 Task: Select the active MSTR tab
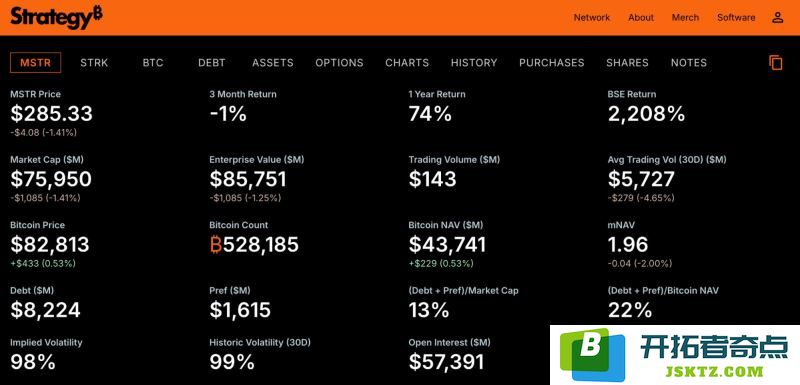(36, 63)
